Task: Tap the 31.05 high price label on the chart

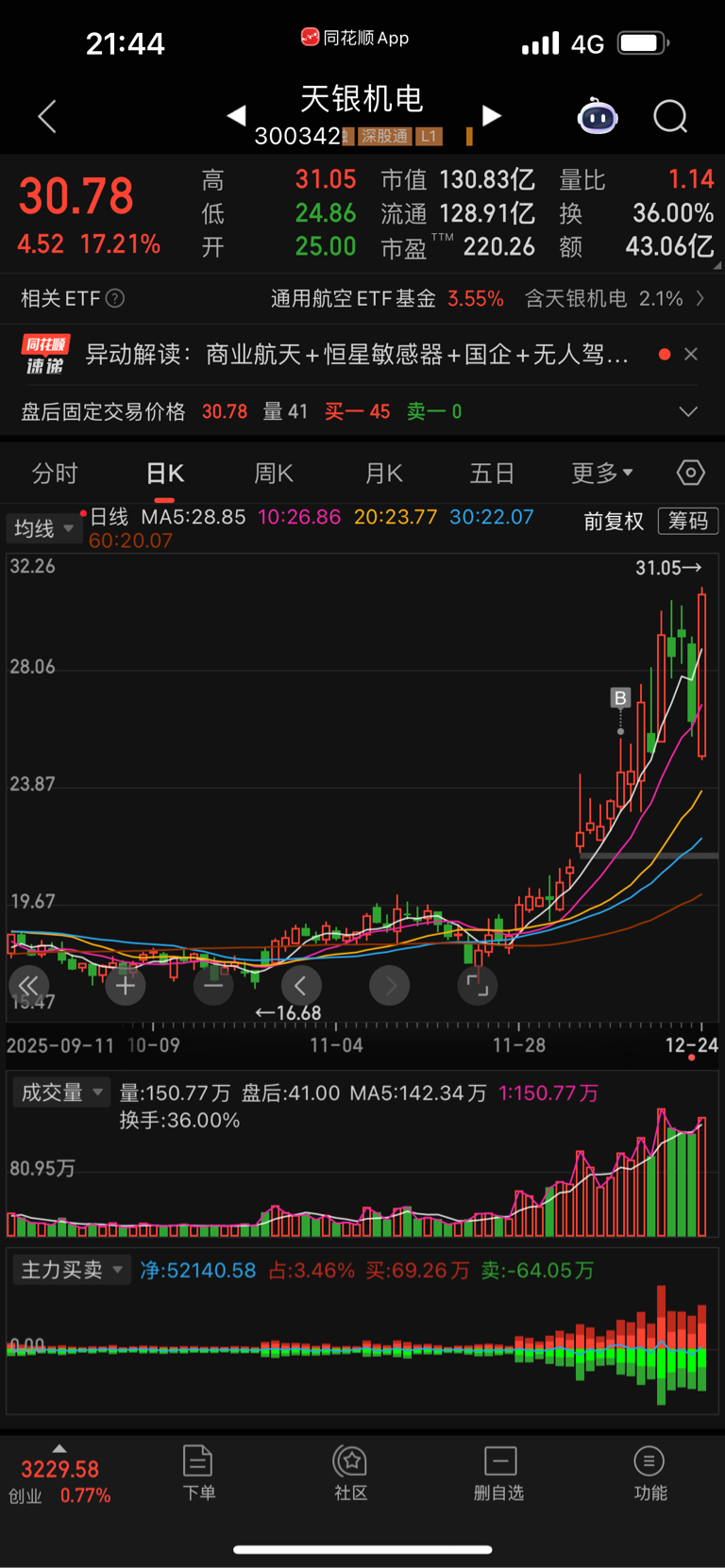Action: tap(668, 568)
